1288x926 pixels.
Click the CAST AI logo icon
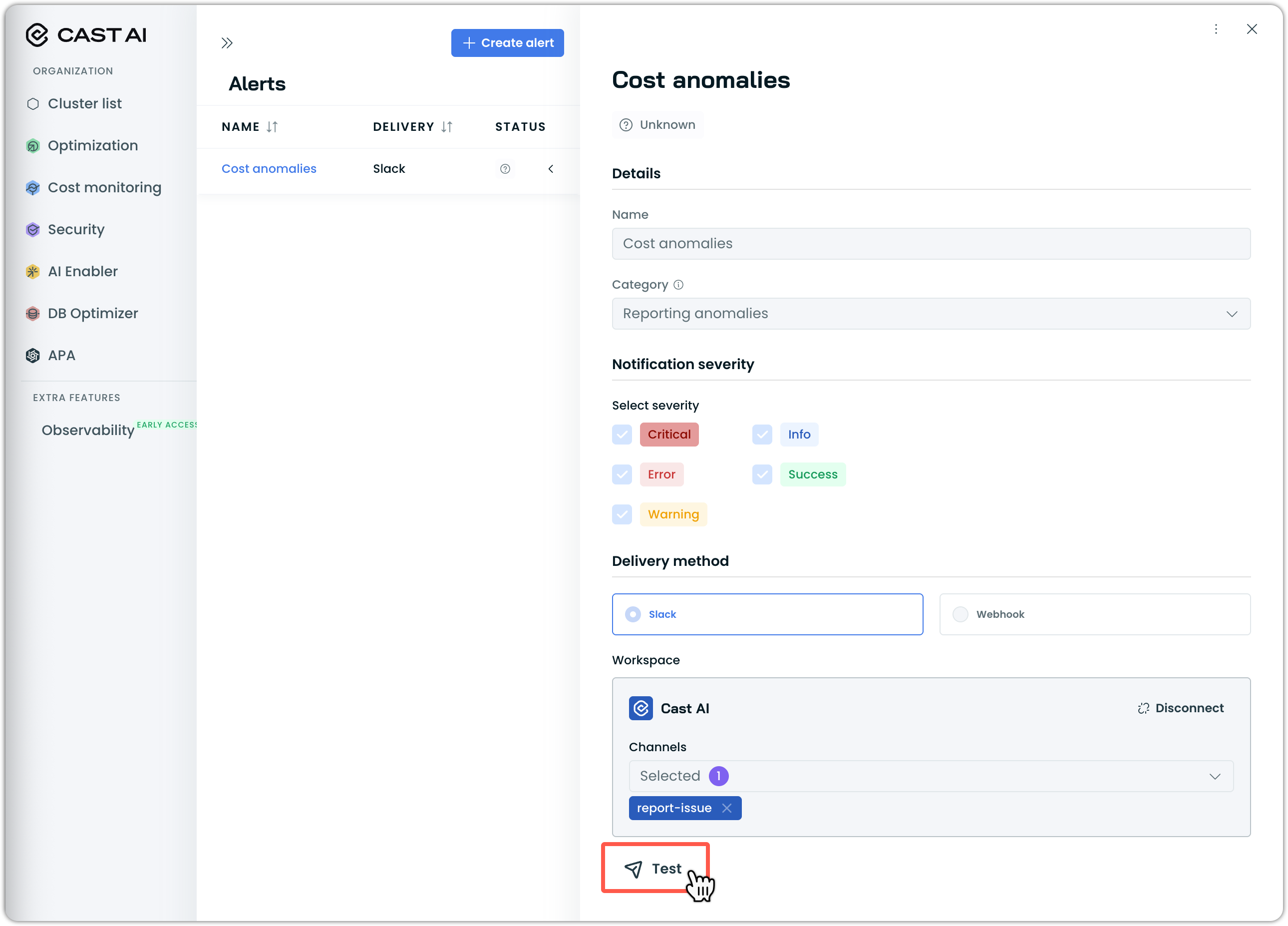pyautogui.click(x=37, y=35)
